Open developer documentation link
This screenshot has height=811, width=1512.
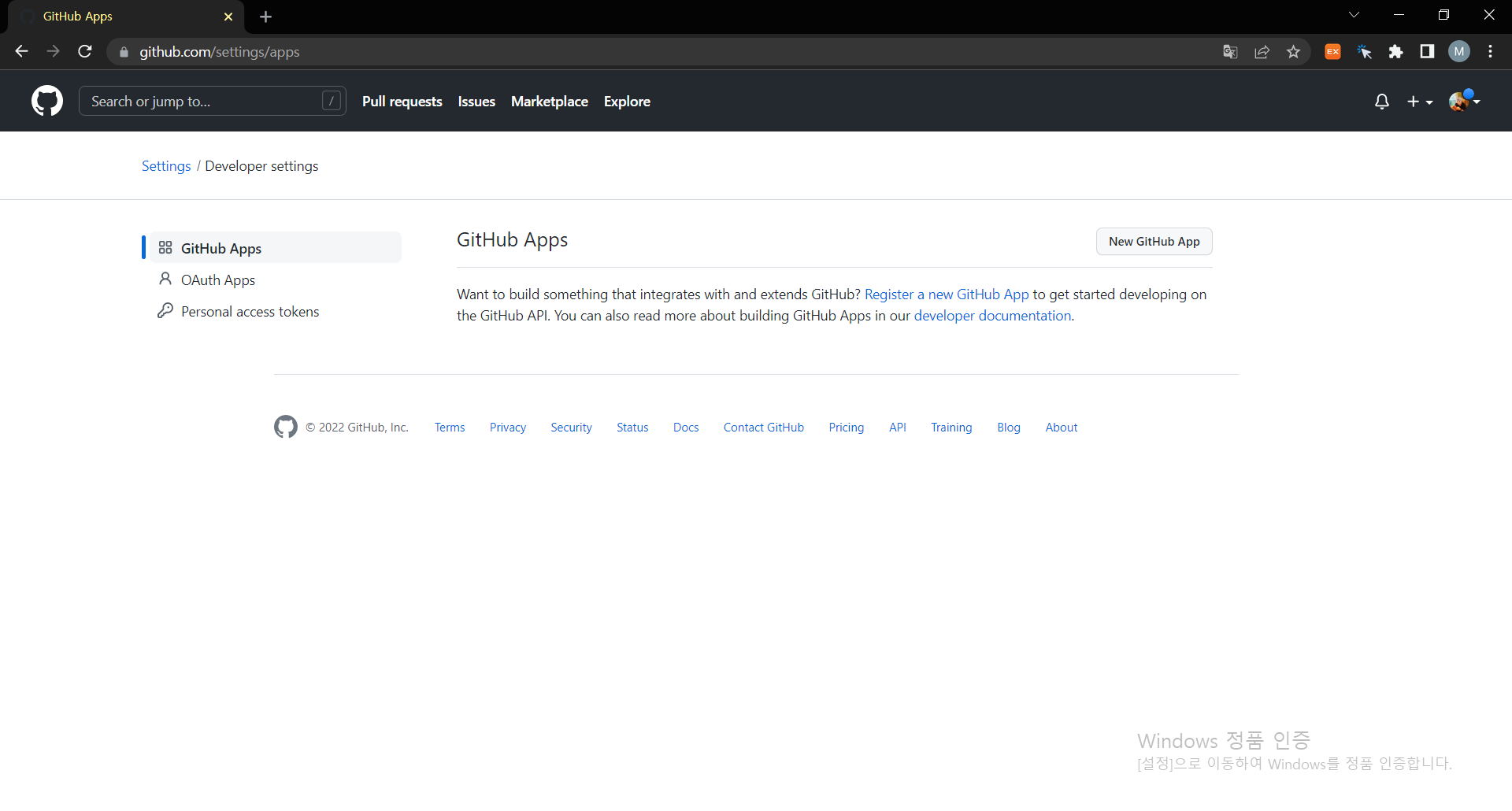992,316
